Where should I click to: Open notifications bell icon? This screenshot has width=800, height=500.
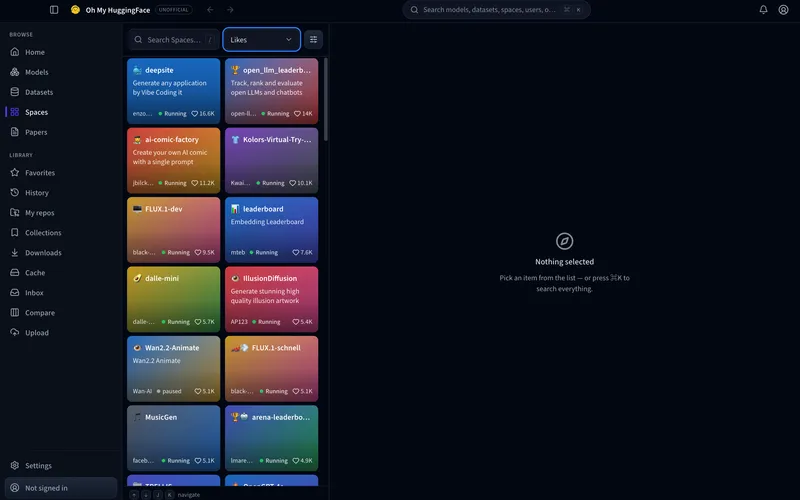pyautogui.click(x=763, y=10)
